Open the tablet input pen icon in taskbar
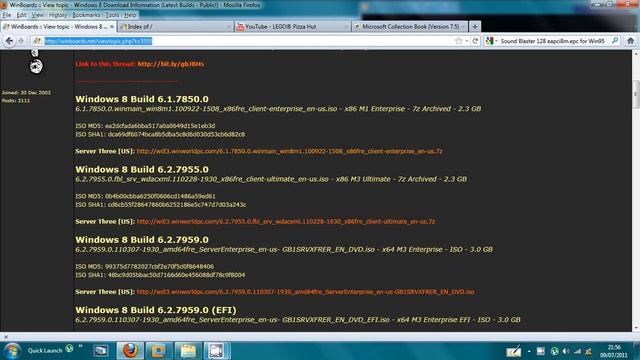The height and width of the screenshot is (360, 640). 513,351
